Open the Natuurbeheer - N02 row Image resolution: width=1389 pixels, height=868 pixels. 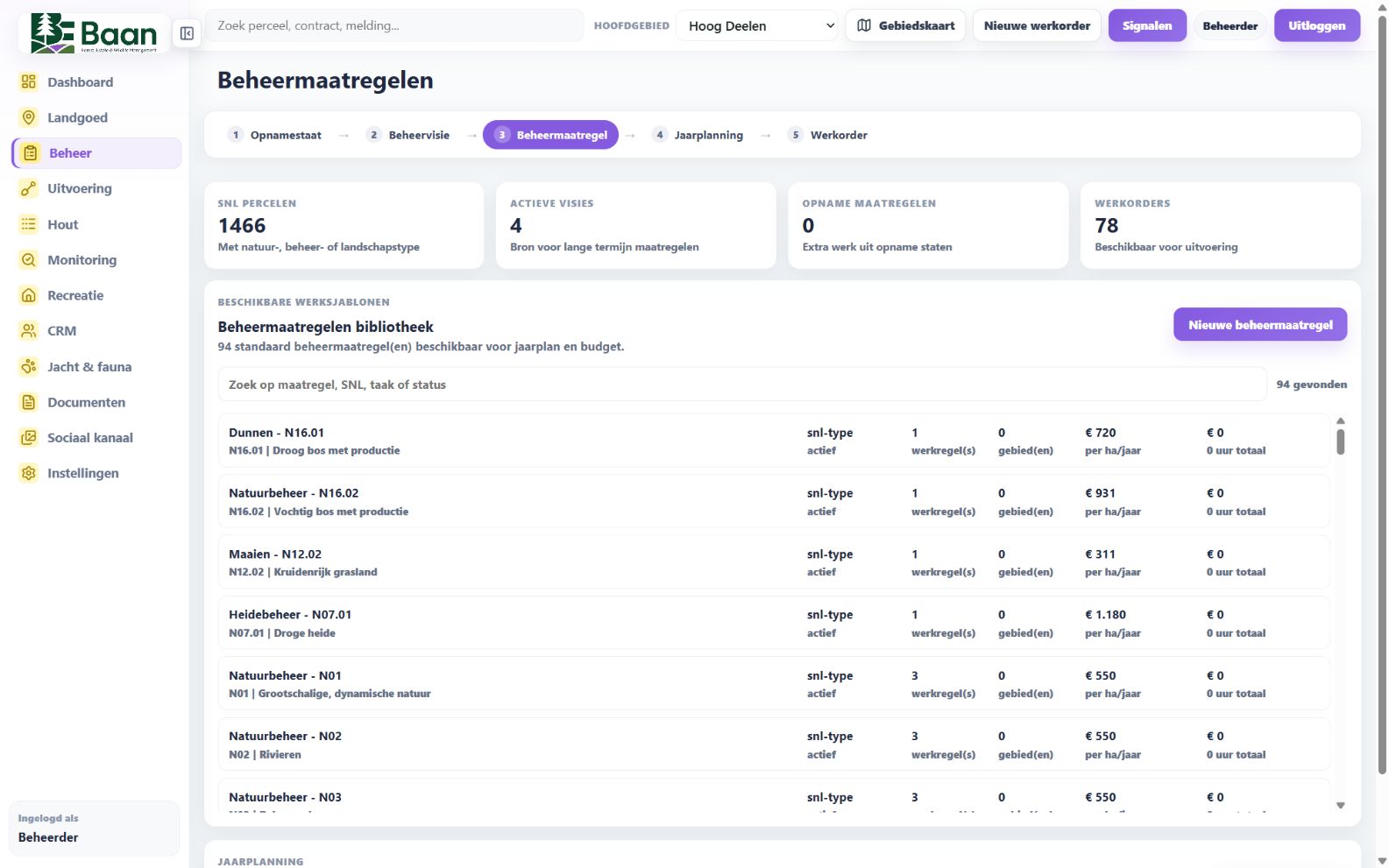[x=774, y=745]
